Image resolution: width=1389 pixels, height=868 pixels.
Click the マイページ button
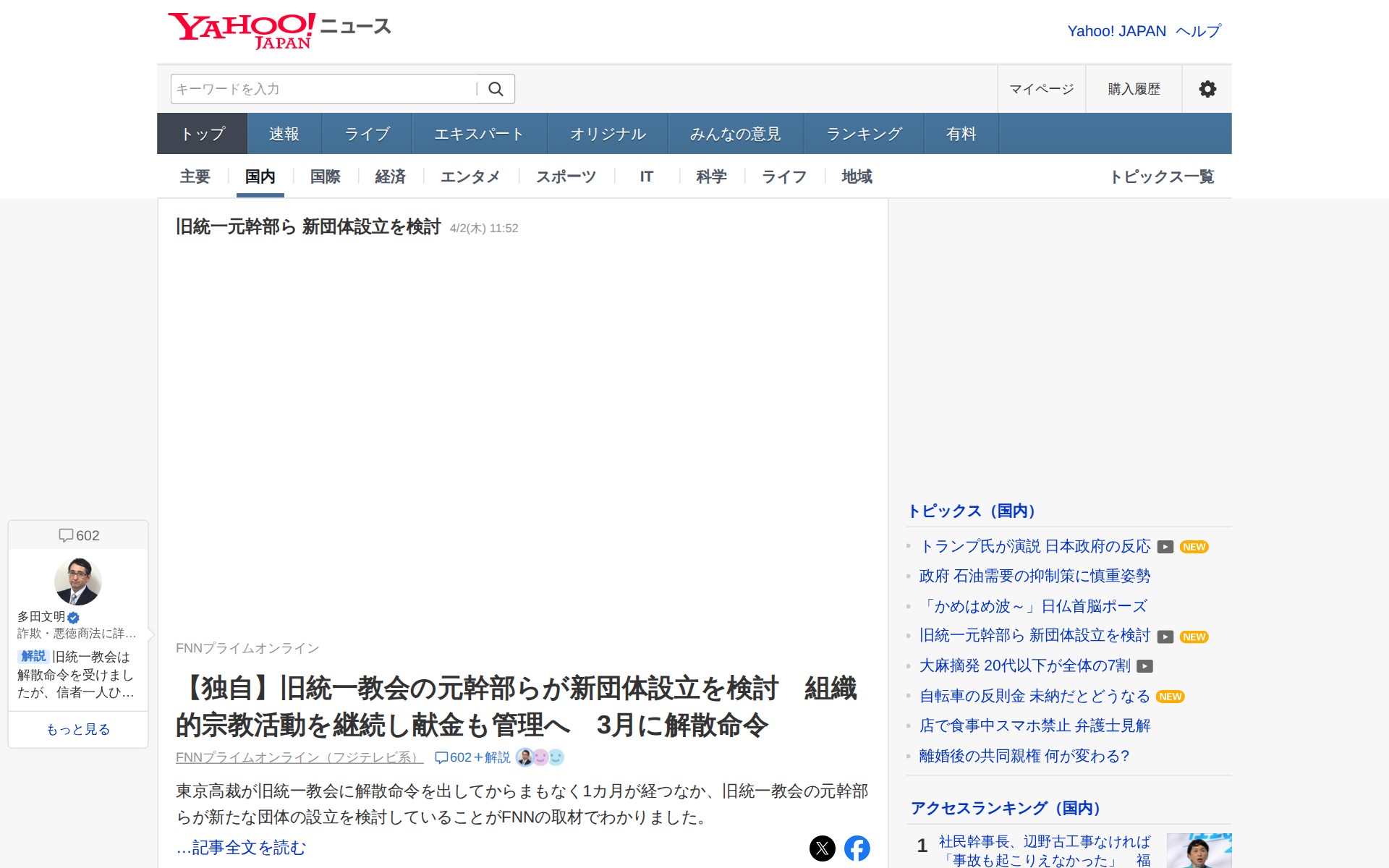pyautogui.click(x=1041, y=89)
